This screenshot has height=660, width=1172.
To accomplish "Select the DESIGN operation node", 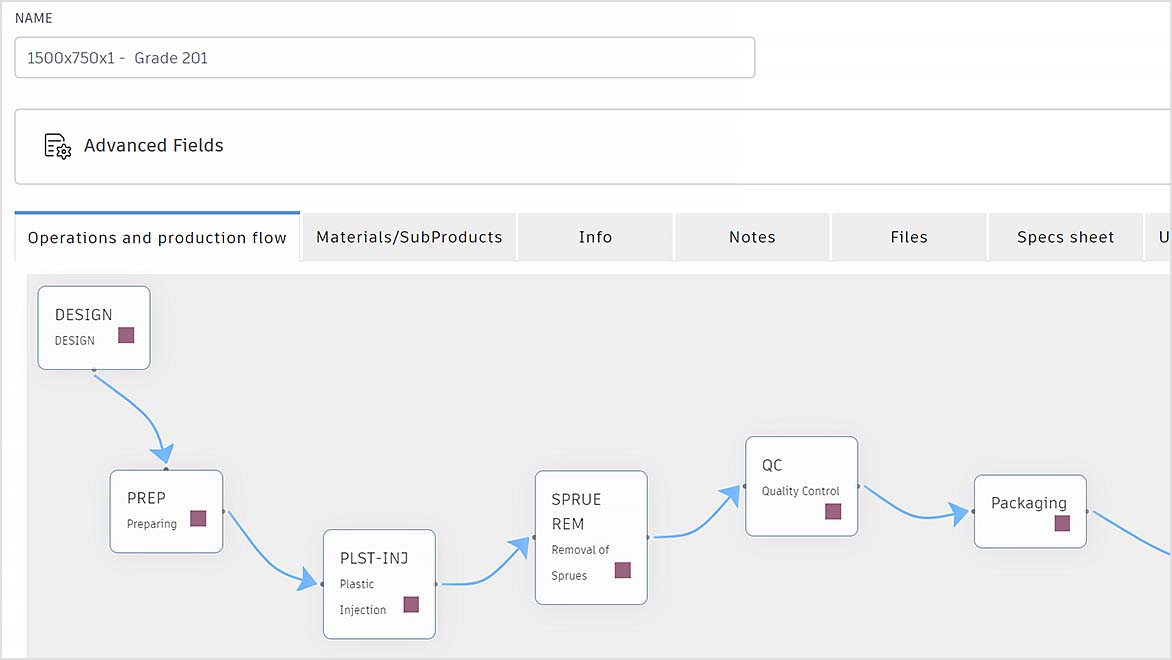I will pos(93,327).
